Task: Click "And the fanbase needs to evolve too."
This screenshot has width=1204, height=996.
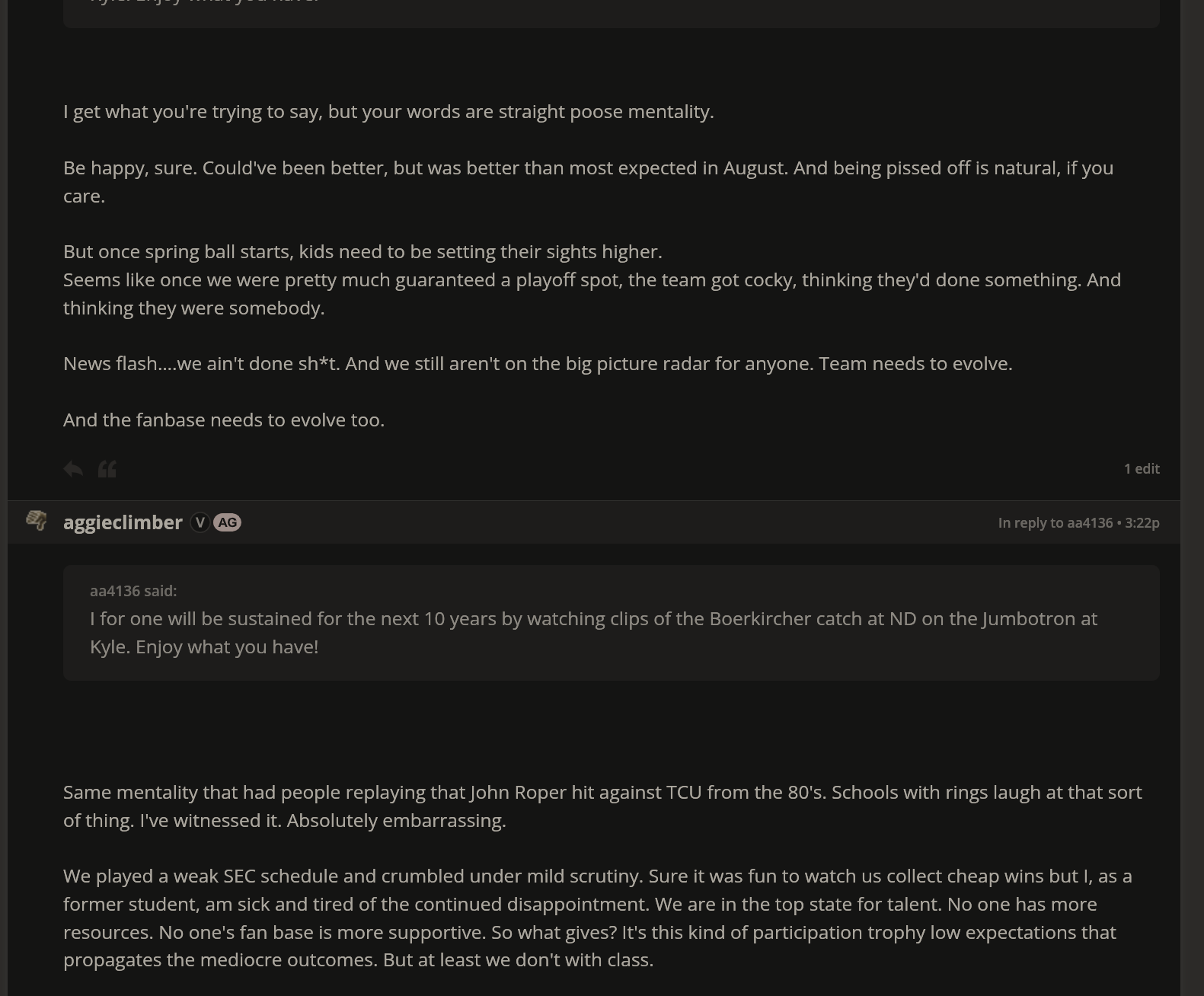Action: click(224, 420)
